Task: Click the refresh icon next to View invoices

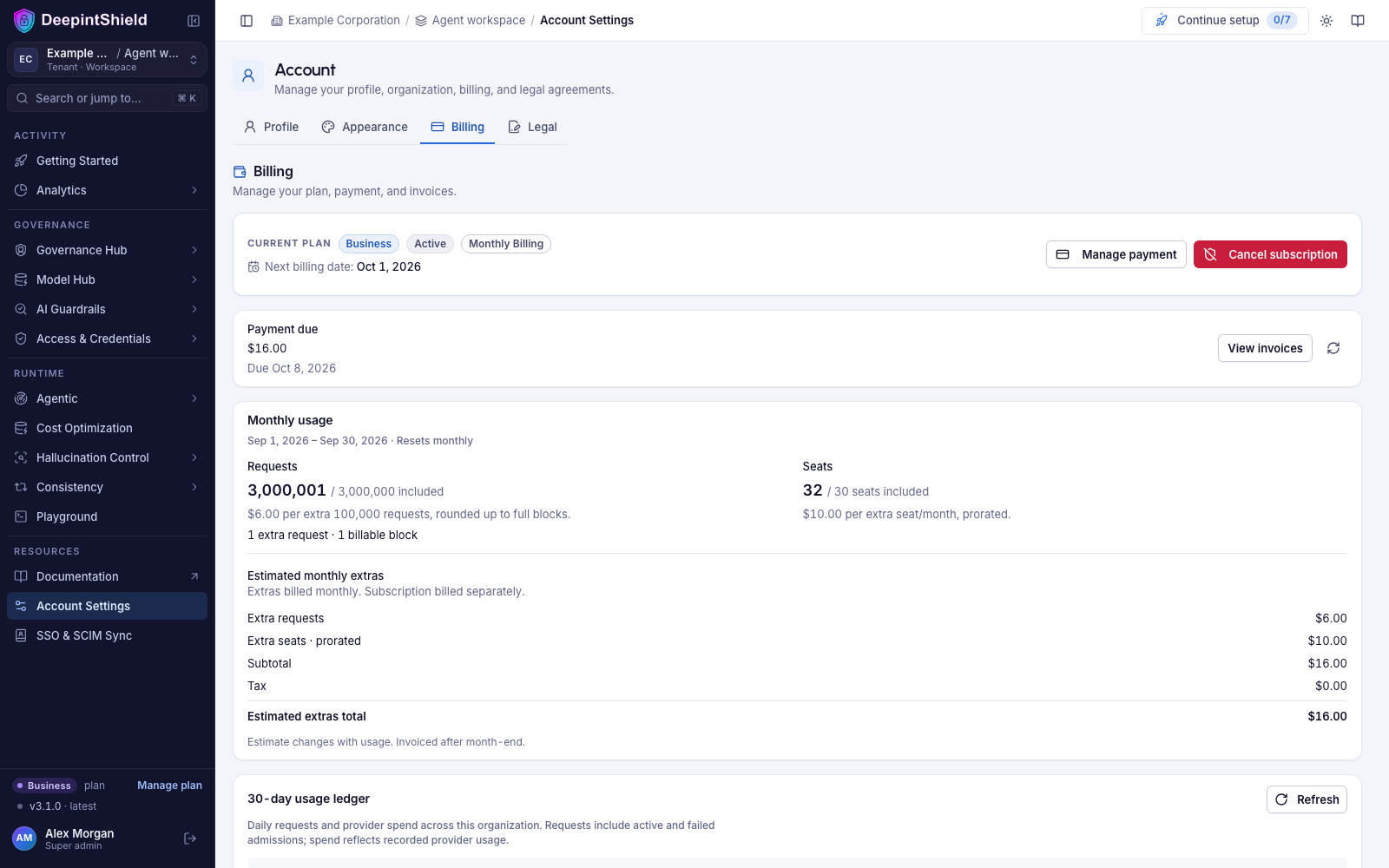Action: [1333, 348]
